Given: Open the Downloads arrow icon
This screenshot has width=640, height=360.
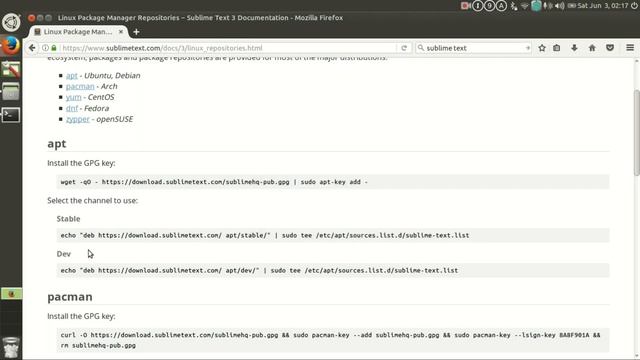Looking at the screenshot, I should (x=574, y=48).
